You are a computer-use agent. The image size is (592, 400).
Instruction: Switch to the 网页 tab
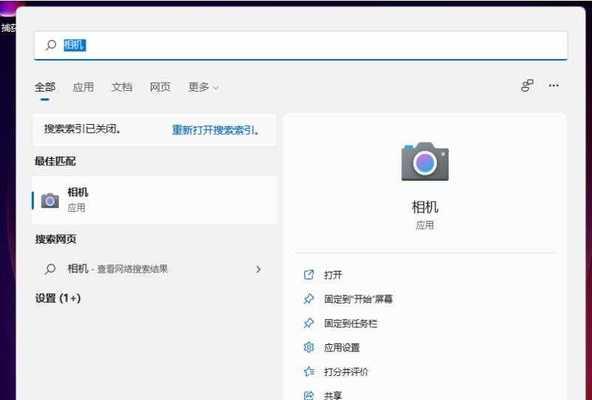tap(160, 87)
